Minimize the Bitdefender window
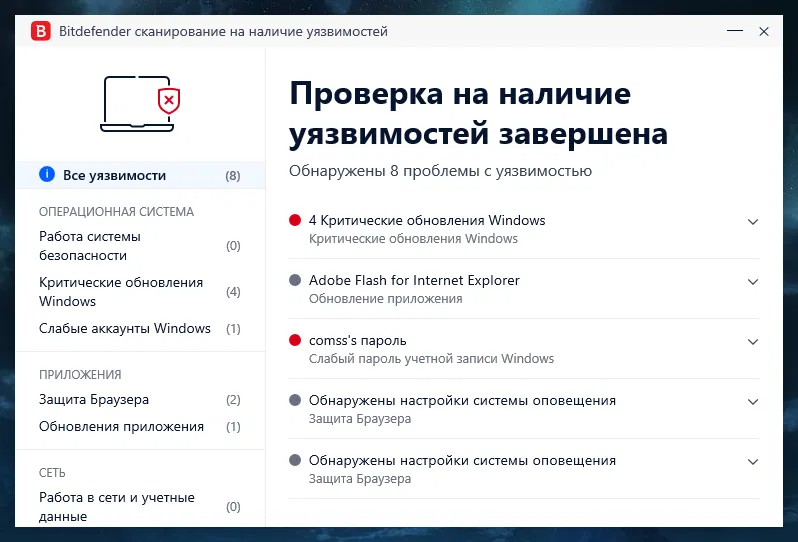Screen dimensions: 798x542 pos(734,31)
